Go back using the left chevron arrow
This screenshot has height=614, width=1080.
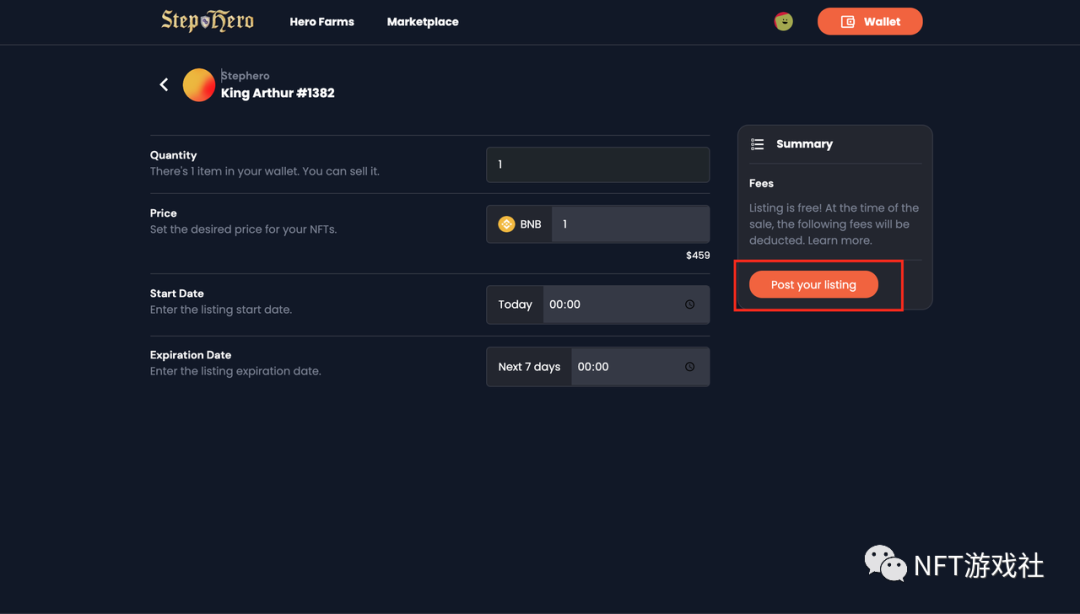(x=164, y=84)
